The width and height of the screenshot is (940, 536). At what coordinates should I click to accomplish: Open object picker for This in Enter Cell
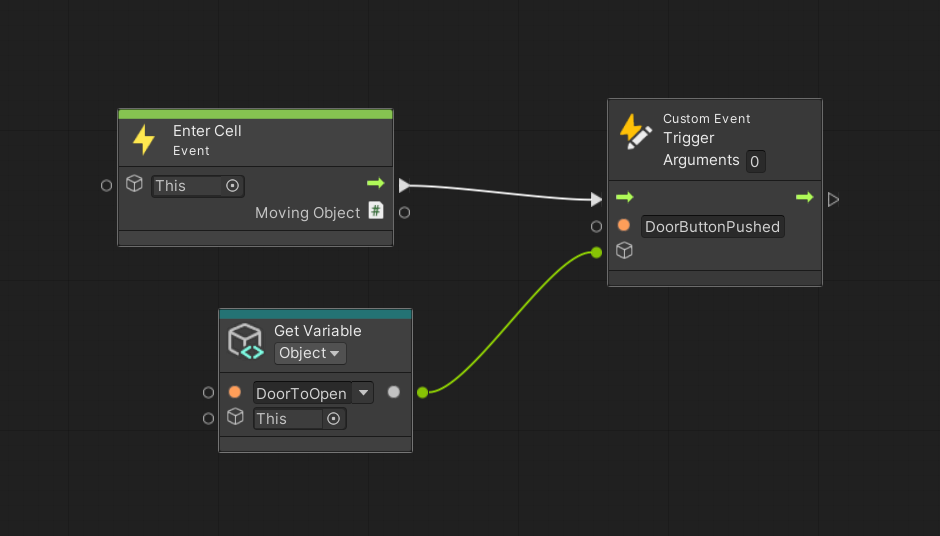click(232, 185)
